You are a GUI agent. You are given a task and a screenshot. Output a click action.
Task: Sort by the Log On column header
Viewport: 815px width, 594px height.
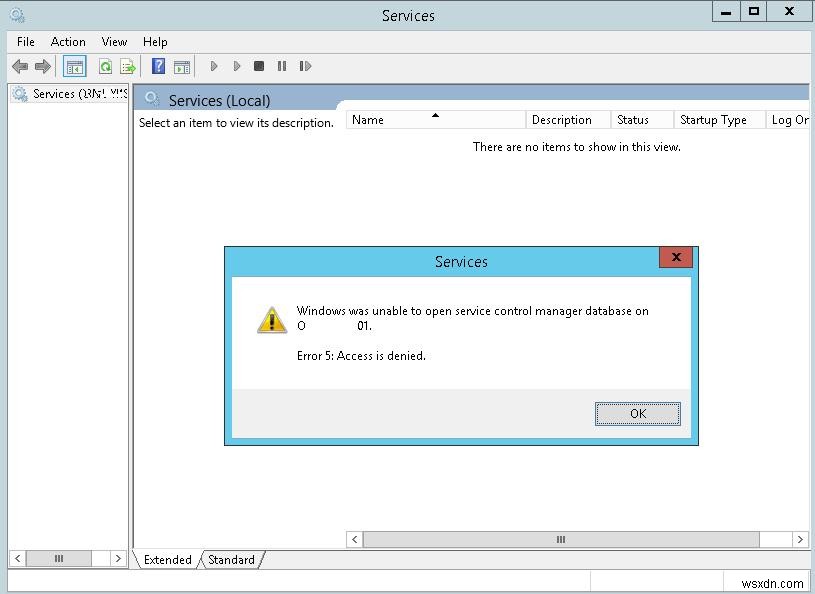pyautogui.click(x=788, y=120)
